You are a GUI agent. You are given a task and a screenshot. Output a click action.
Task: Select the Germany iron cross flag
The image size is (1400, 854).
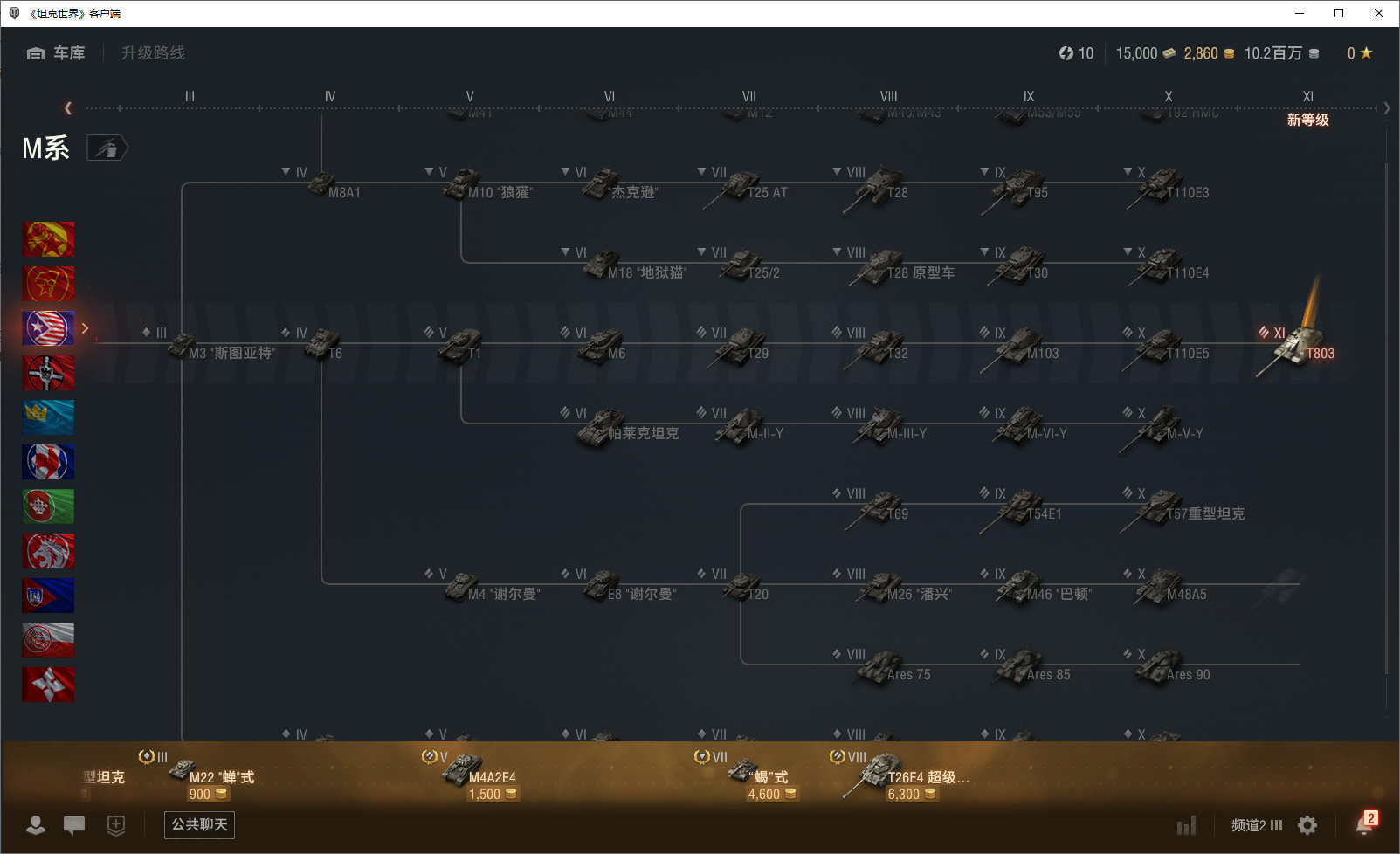(48, 373)
